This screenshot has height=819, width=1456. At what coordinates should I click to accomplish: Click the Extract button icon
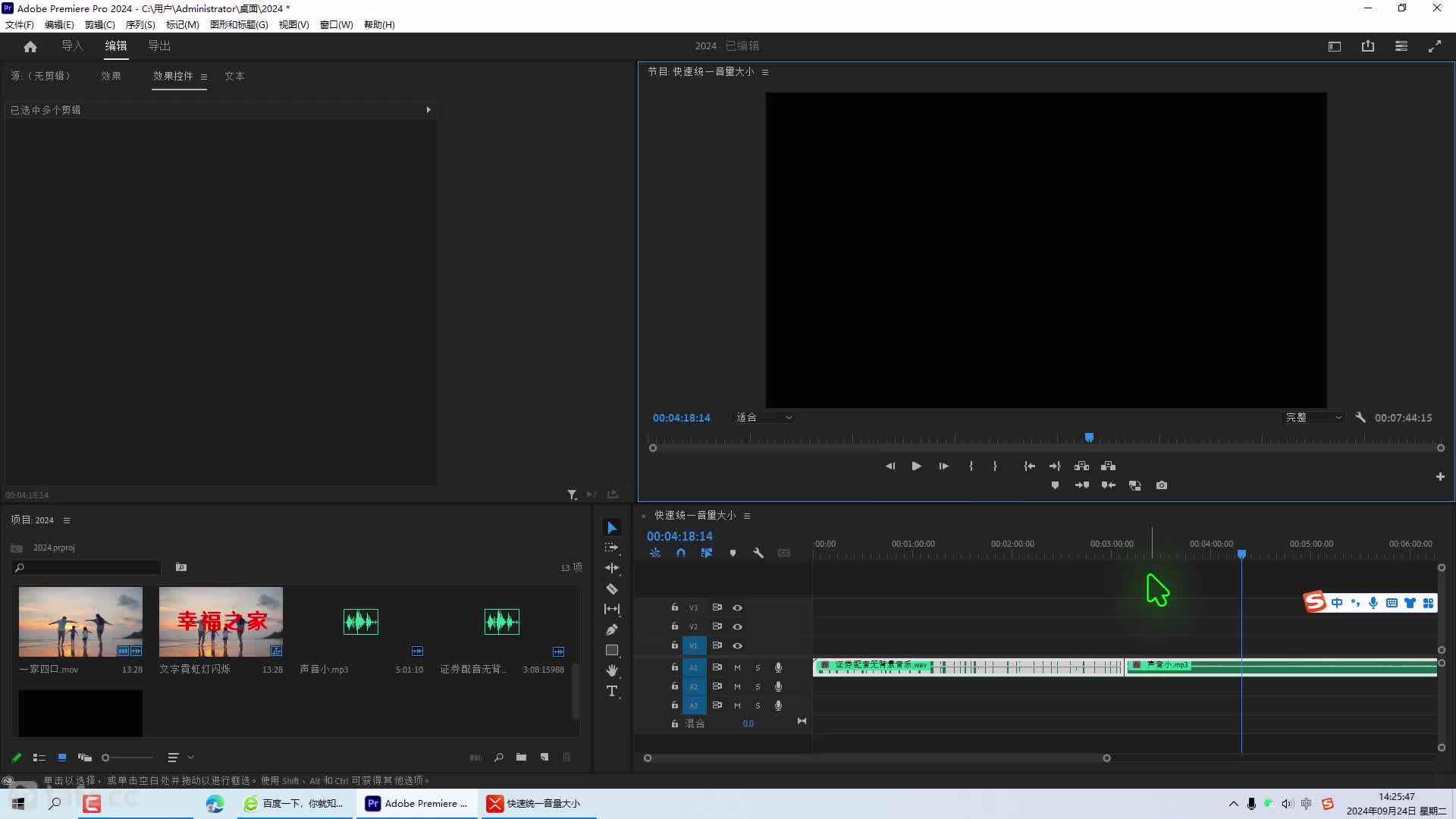[x=1109, y=466]
